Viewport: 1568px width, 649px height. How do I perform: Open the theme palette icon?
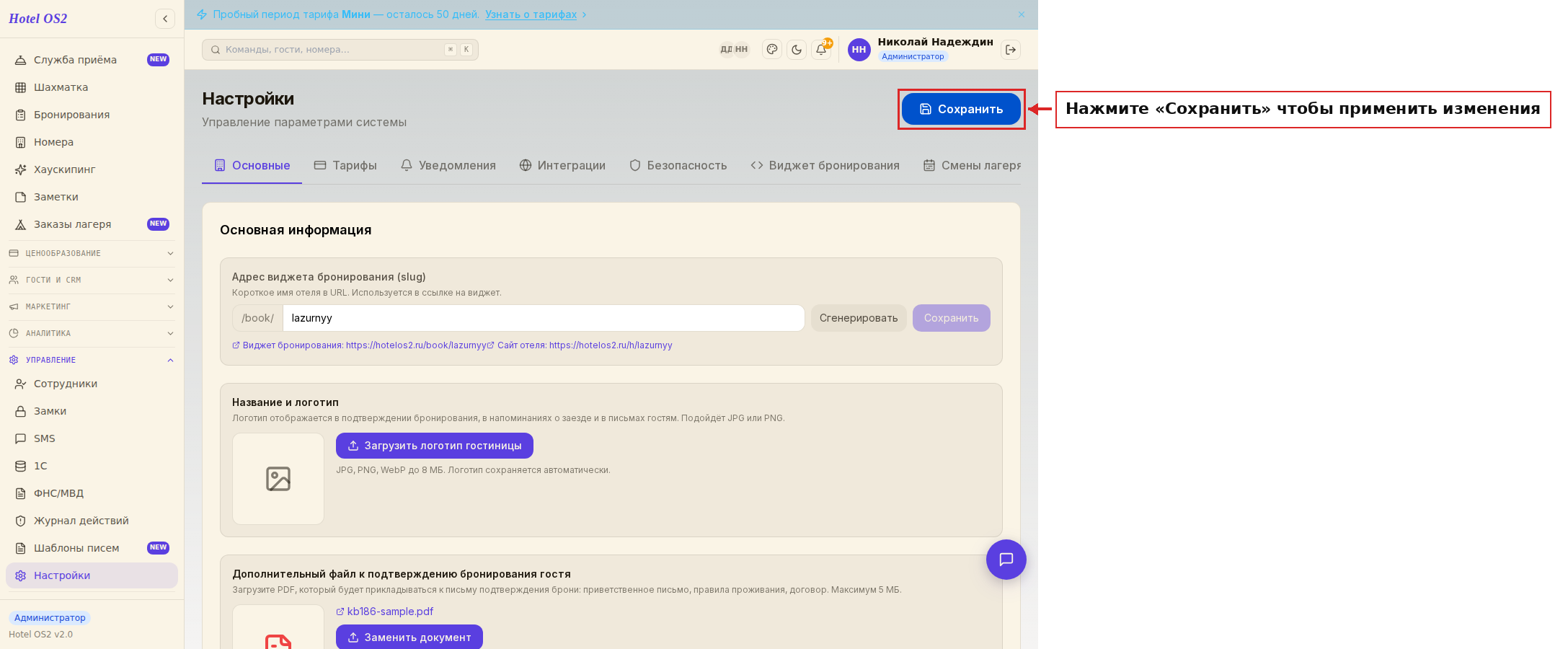(x=772, y=50)
